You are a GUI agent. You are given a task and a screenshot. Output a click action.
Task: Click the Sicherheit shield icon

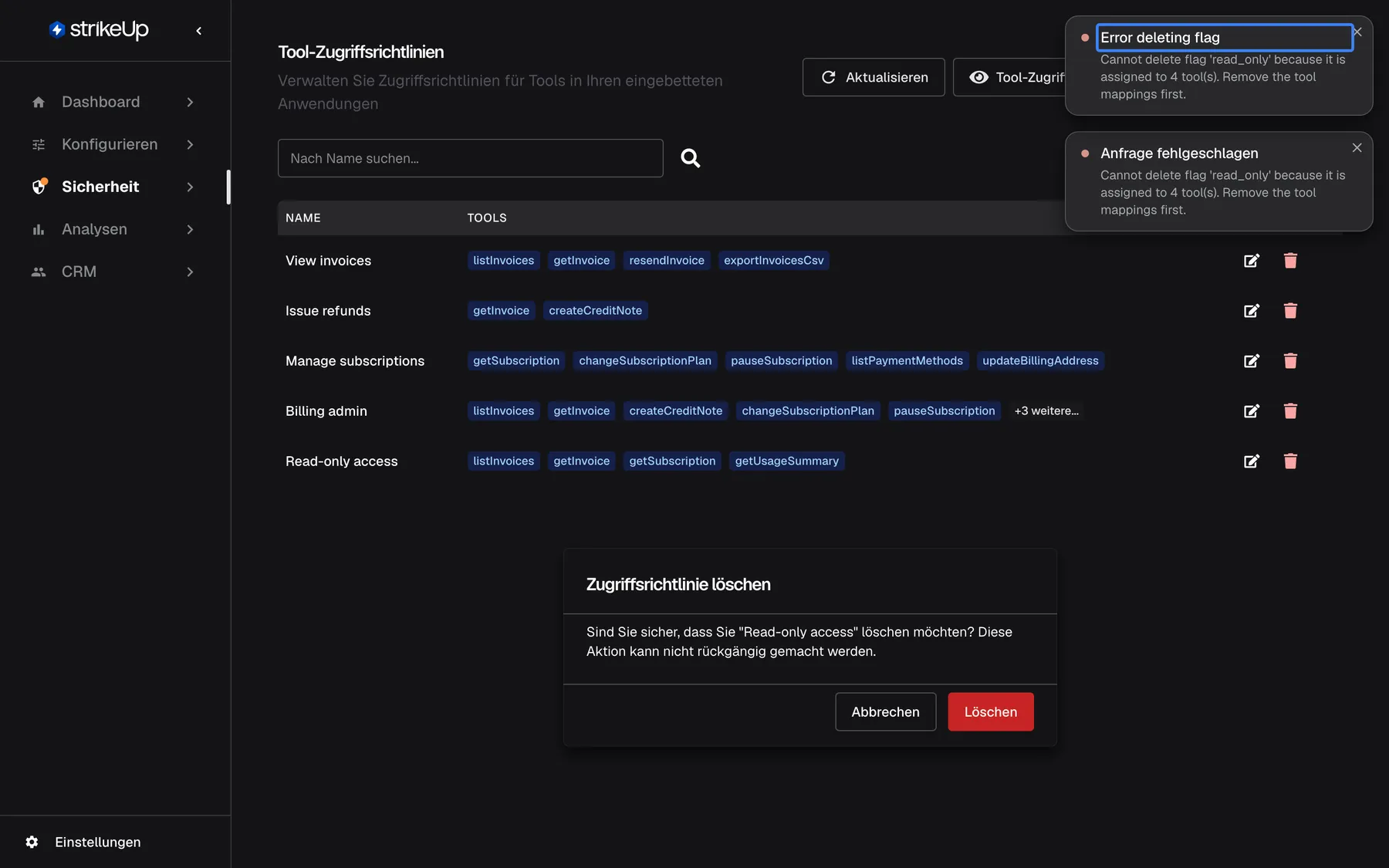click(39, 187)
